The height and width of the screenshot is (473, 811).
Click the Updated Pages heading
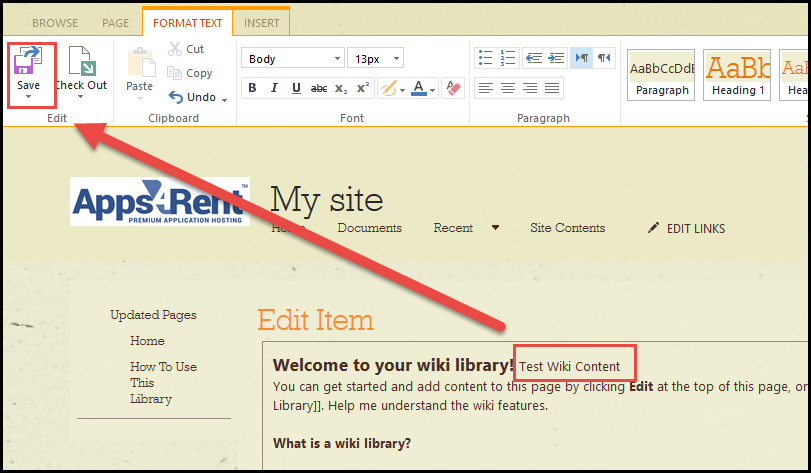pyautogui.click(x=153, y=315)
